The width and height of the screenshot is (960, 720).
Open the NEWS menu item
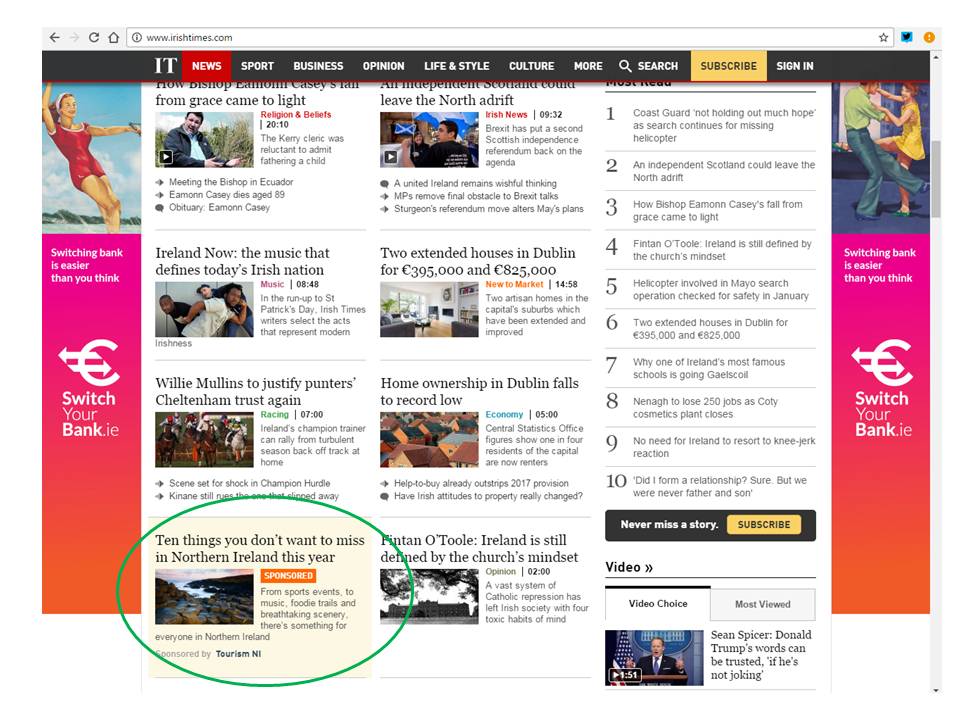(x=206, y=66)
